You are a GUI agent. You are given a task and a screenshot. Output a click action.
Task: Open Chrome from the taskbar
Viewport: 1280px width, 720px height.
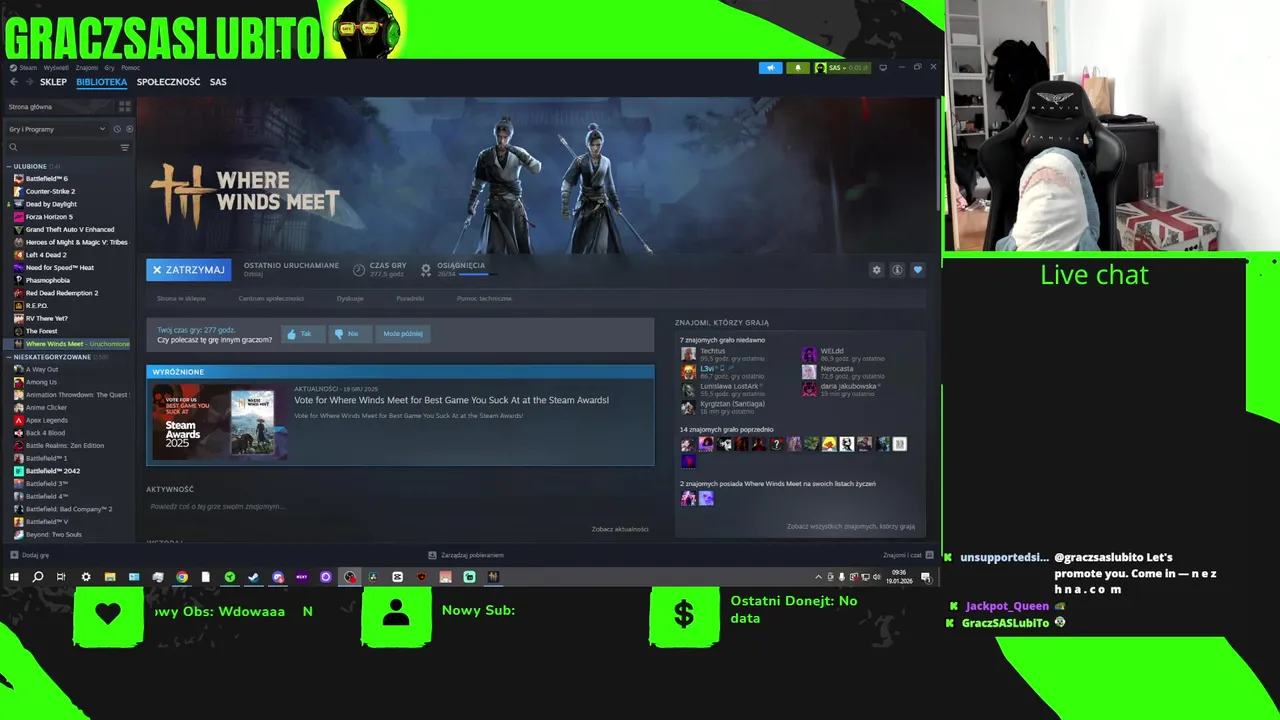(x=182, y=577)
